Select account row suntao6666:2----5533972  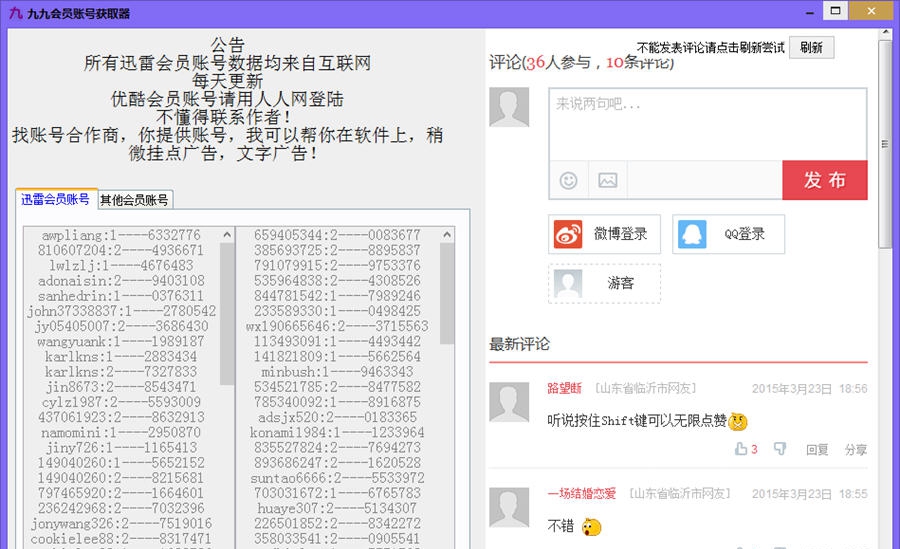pos(338,478)
